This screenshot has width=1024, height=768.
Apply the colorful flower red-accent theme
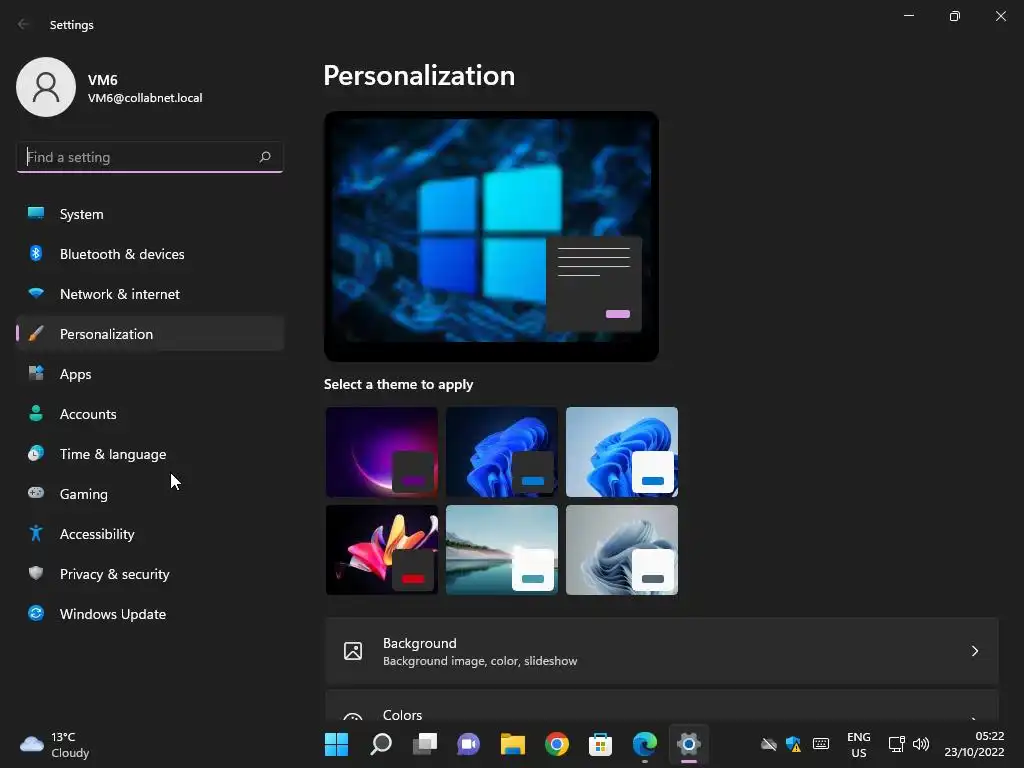pyautogui.click(x=381, y=550)
